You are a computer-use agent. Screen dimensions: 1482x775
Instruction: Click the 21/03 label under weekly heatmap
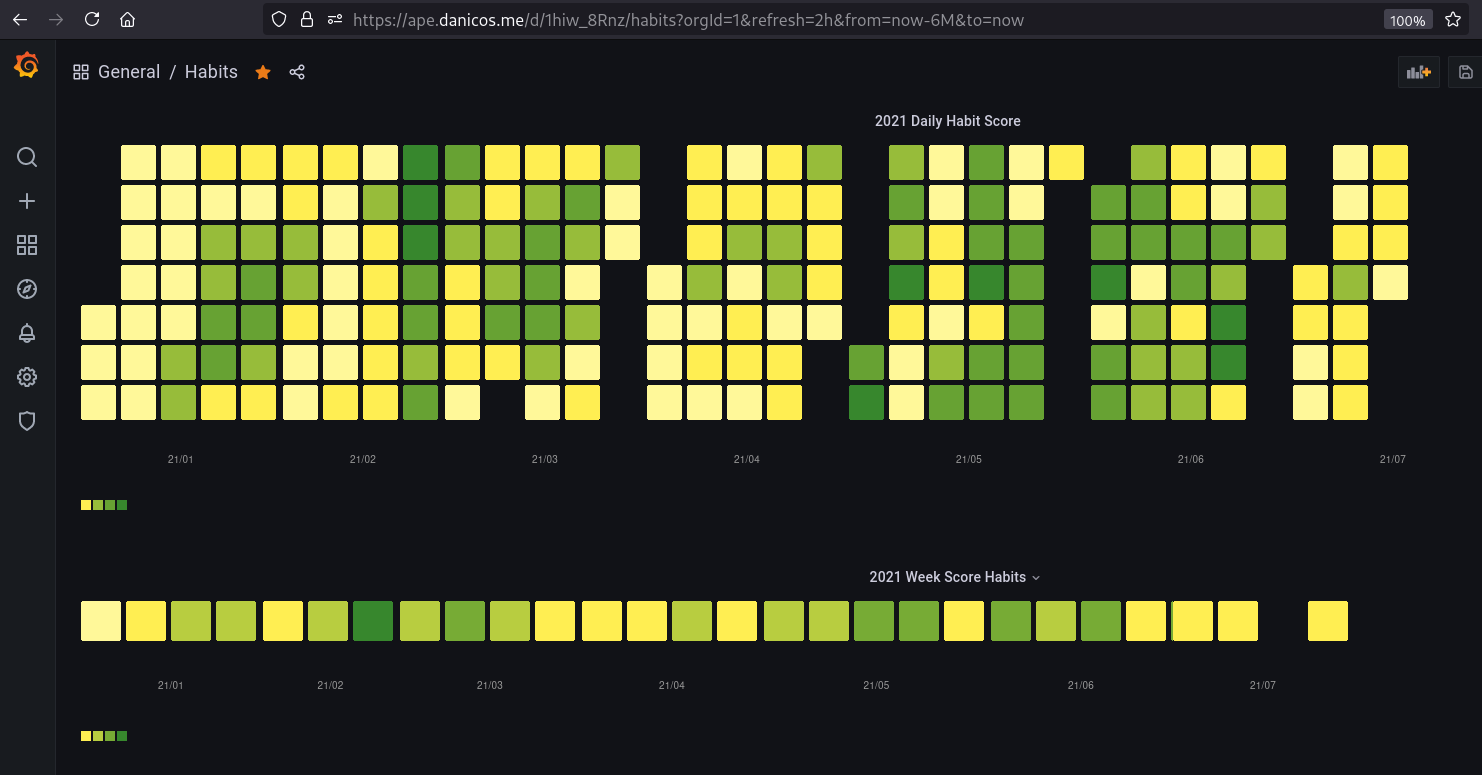coord(490,686)
